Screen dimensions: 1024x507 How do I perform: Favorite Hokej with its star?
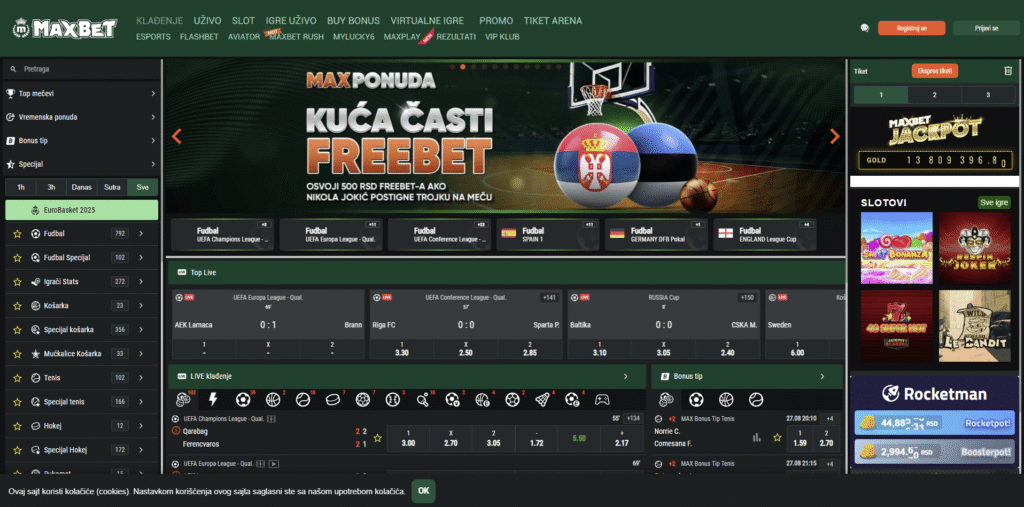pos(18,426)
